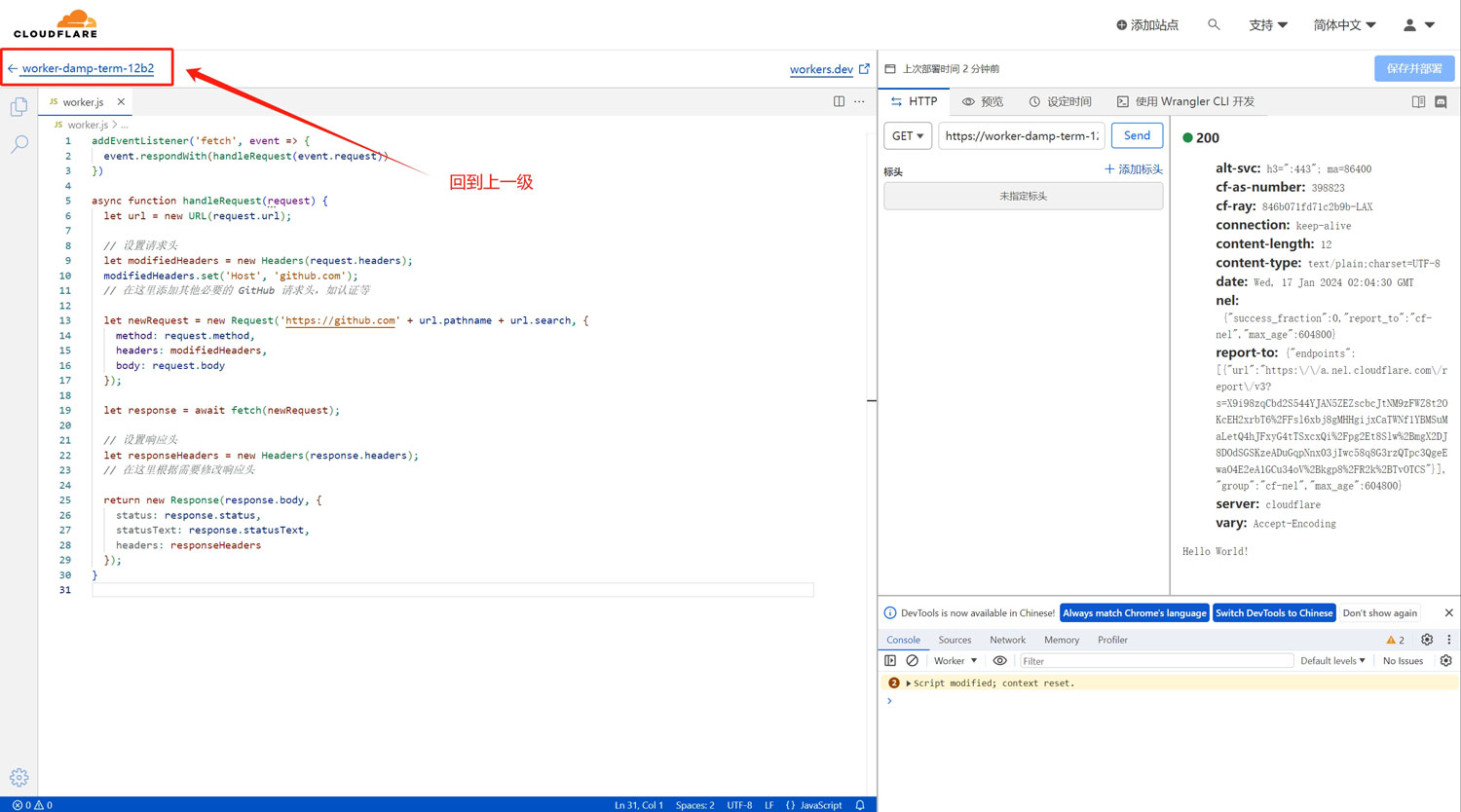
Task: Select the Console tab in DevTools
Action: pos(903,640)
